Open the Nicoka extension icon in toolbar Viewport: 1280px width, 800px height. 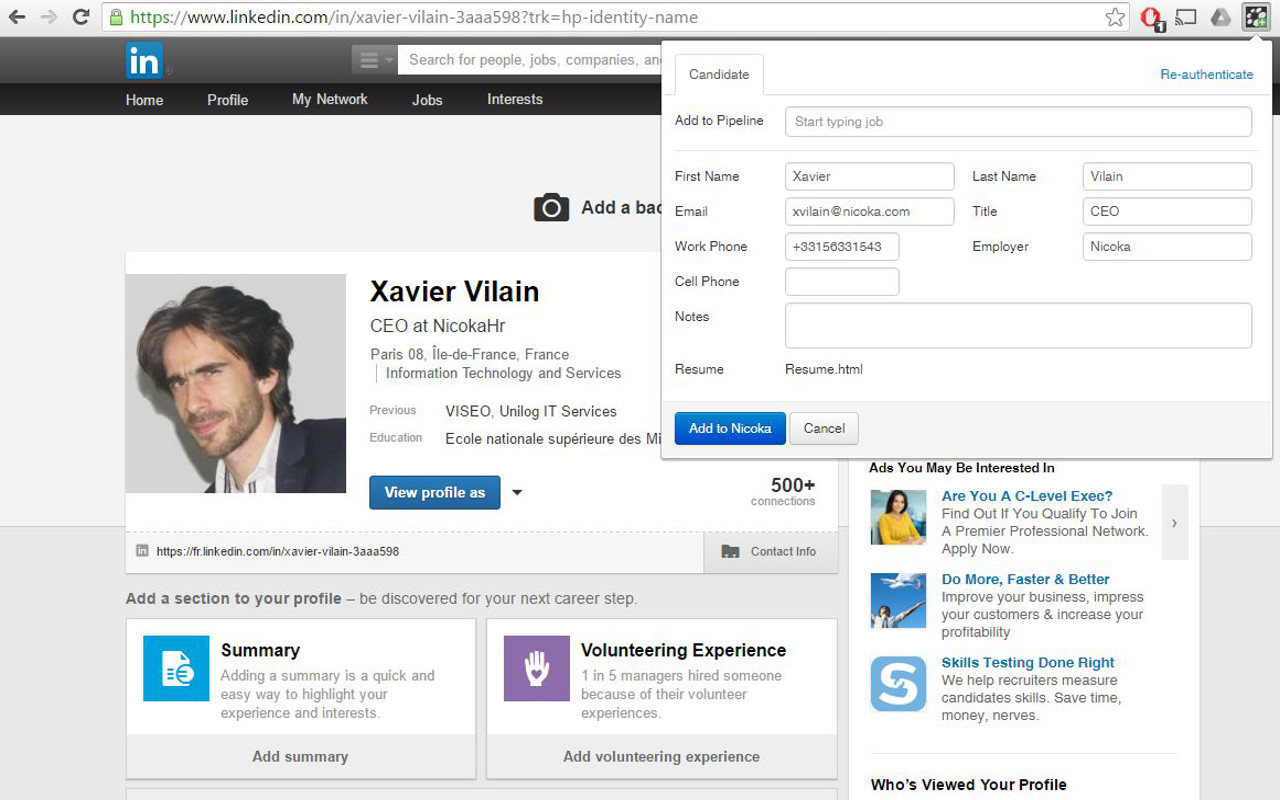1255,17
